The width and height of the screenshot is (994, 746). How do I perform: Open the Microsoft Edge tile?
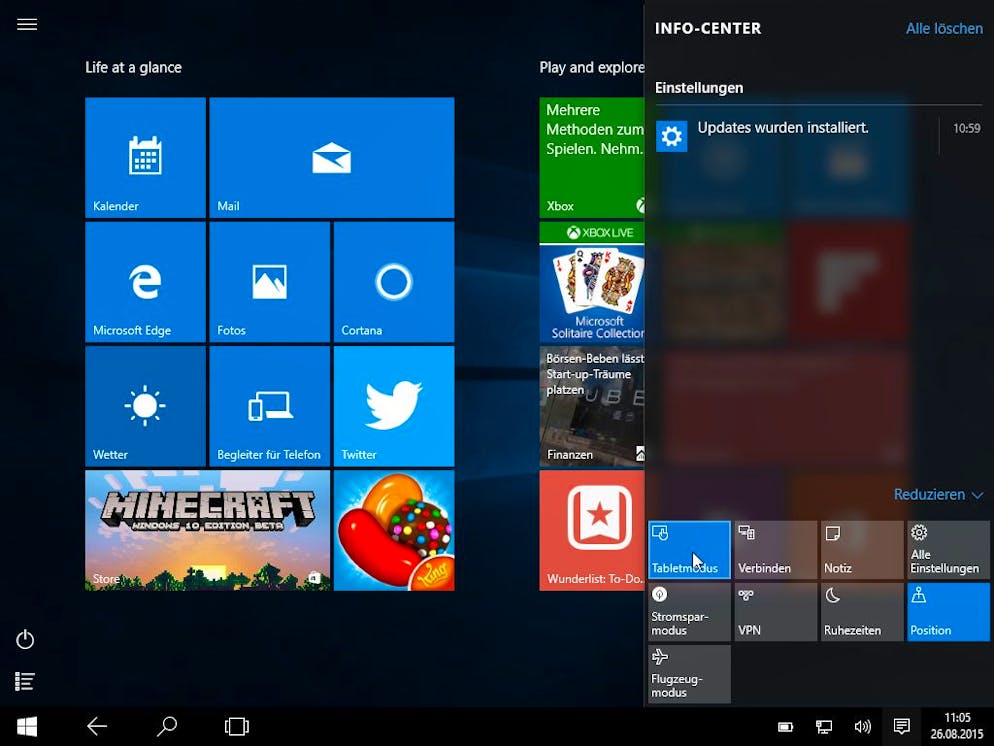coord(145,281)
